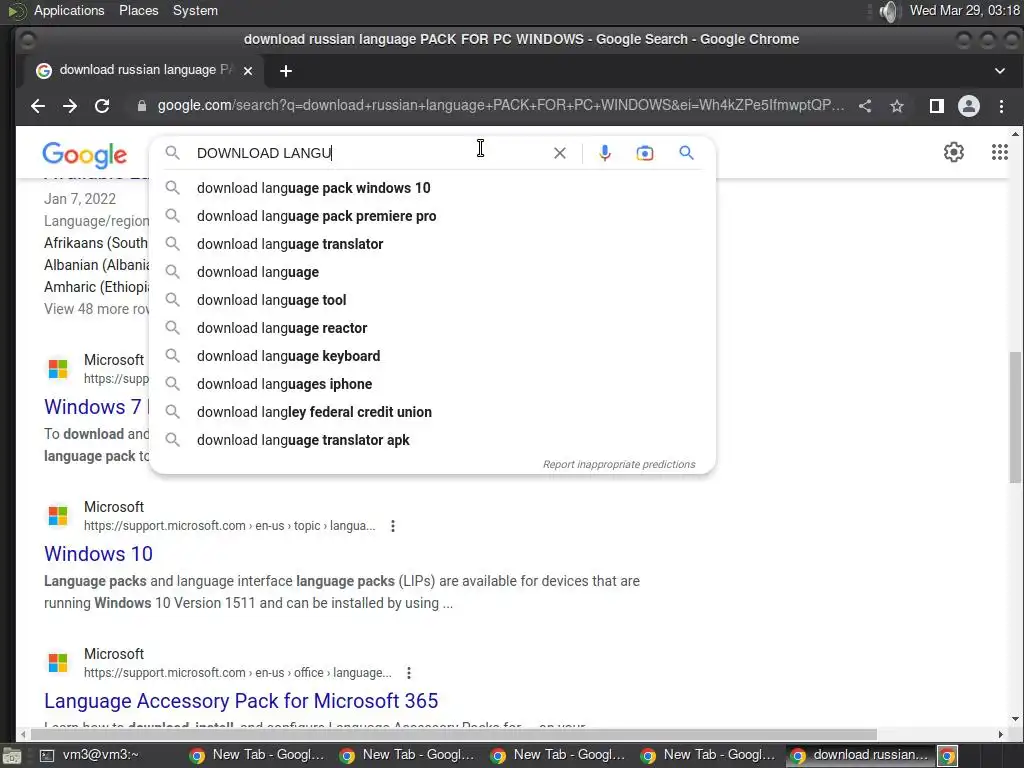
Task: Open the System menu
Action: pos(195,10)
